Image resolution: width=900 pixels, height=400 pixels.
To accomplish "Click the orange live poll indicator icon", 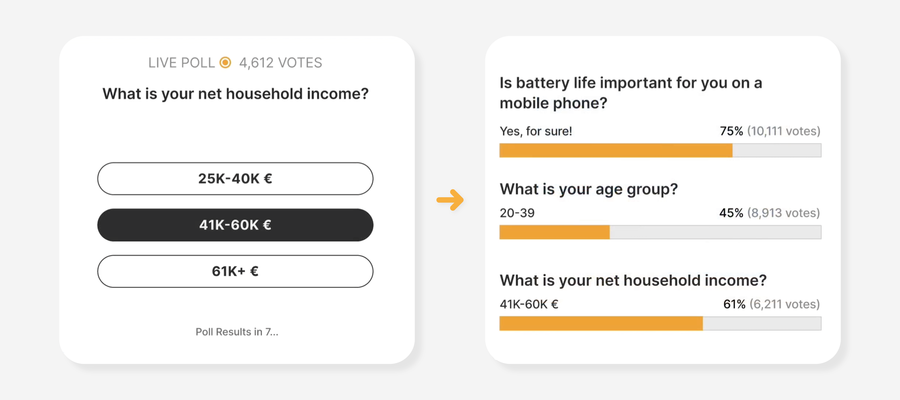I will pos(225,62).
